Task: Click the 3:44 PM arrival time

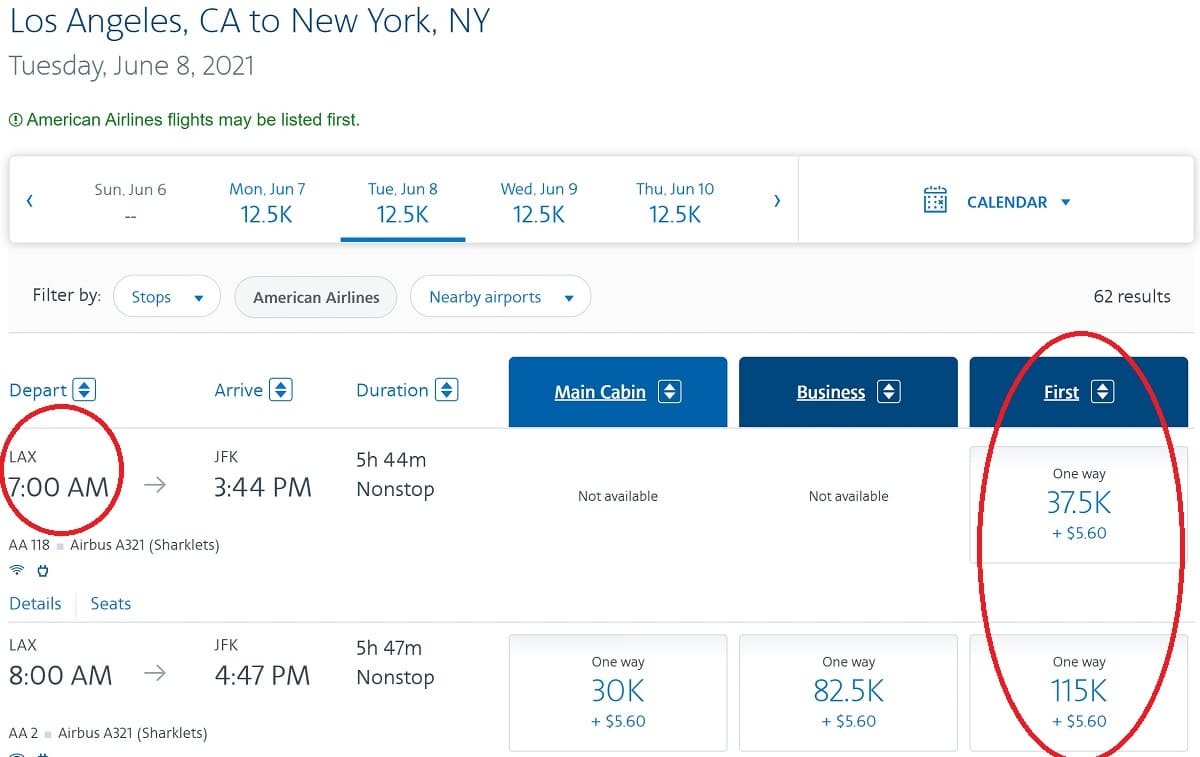Action: coord(263,487)
